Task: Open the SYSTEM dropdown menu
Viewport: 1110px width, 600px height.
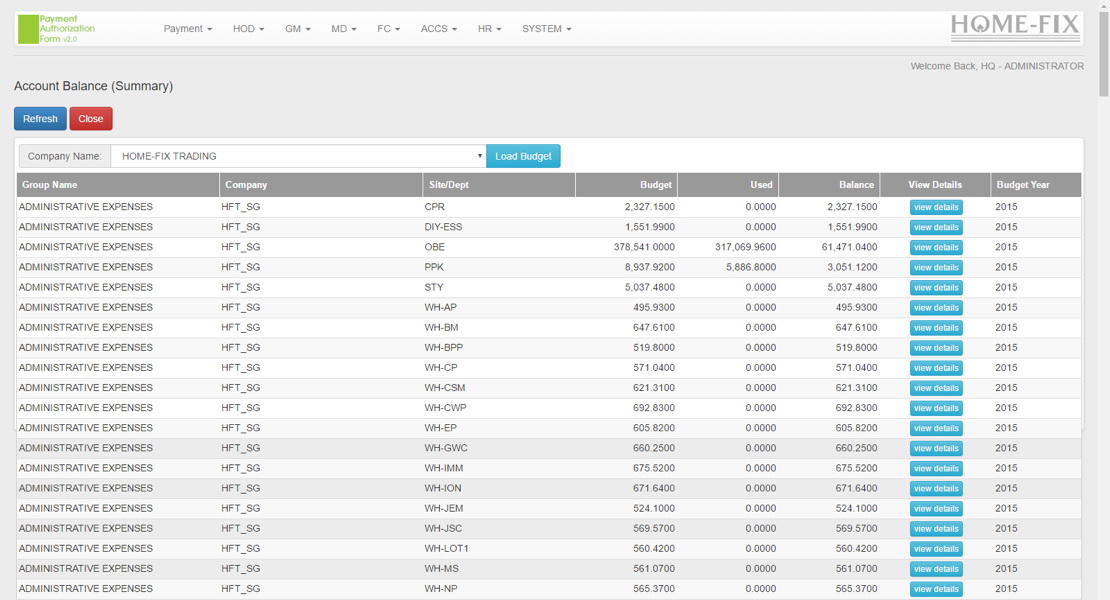Action: coord(546,29)
